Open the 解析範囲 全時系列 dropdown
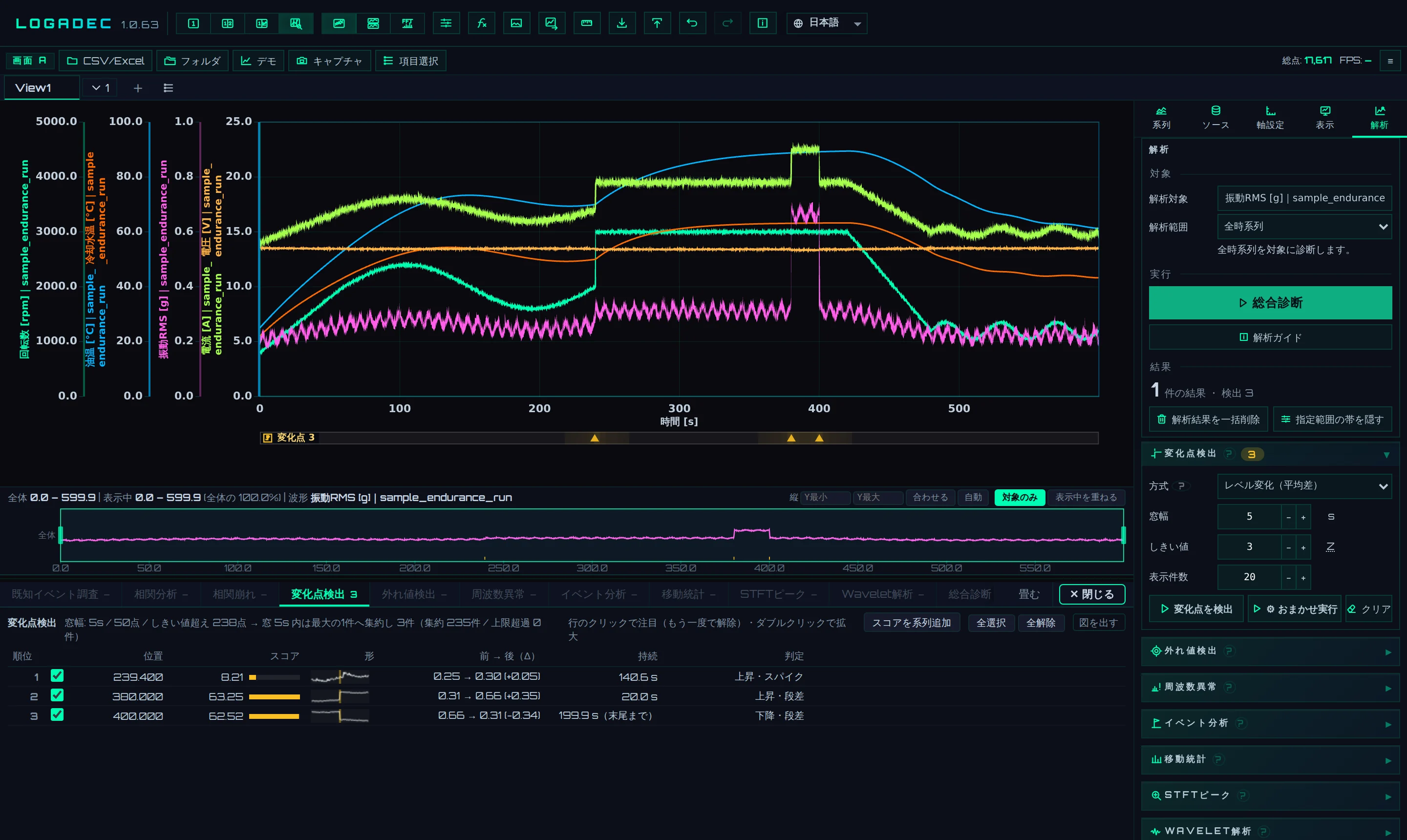Viewport: 1407px width, 840px height. 1304,227
